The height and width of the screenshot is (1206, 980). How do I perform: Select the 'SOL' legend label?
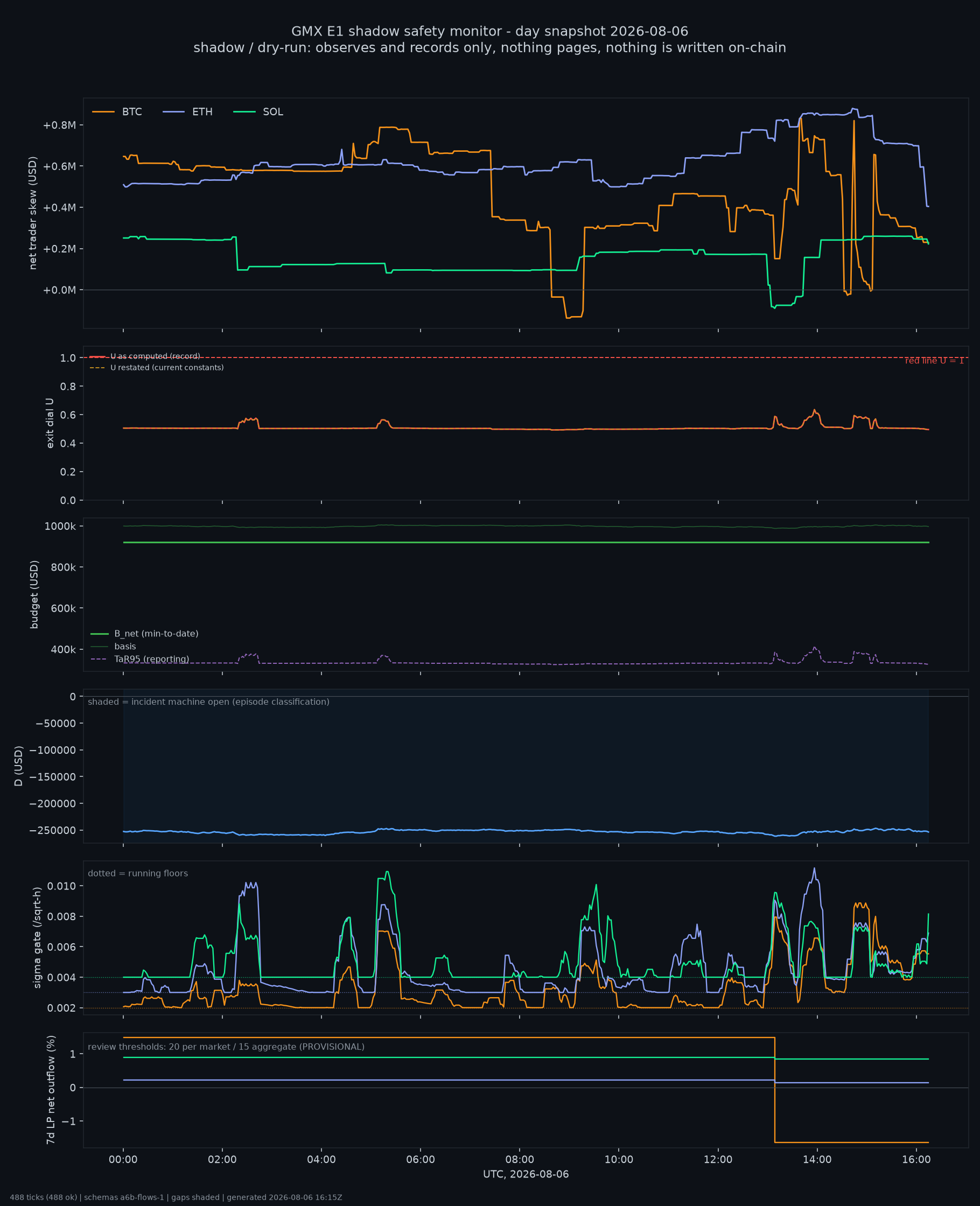(273, 112)
